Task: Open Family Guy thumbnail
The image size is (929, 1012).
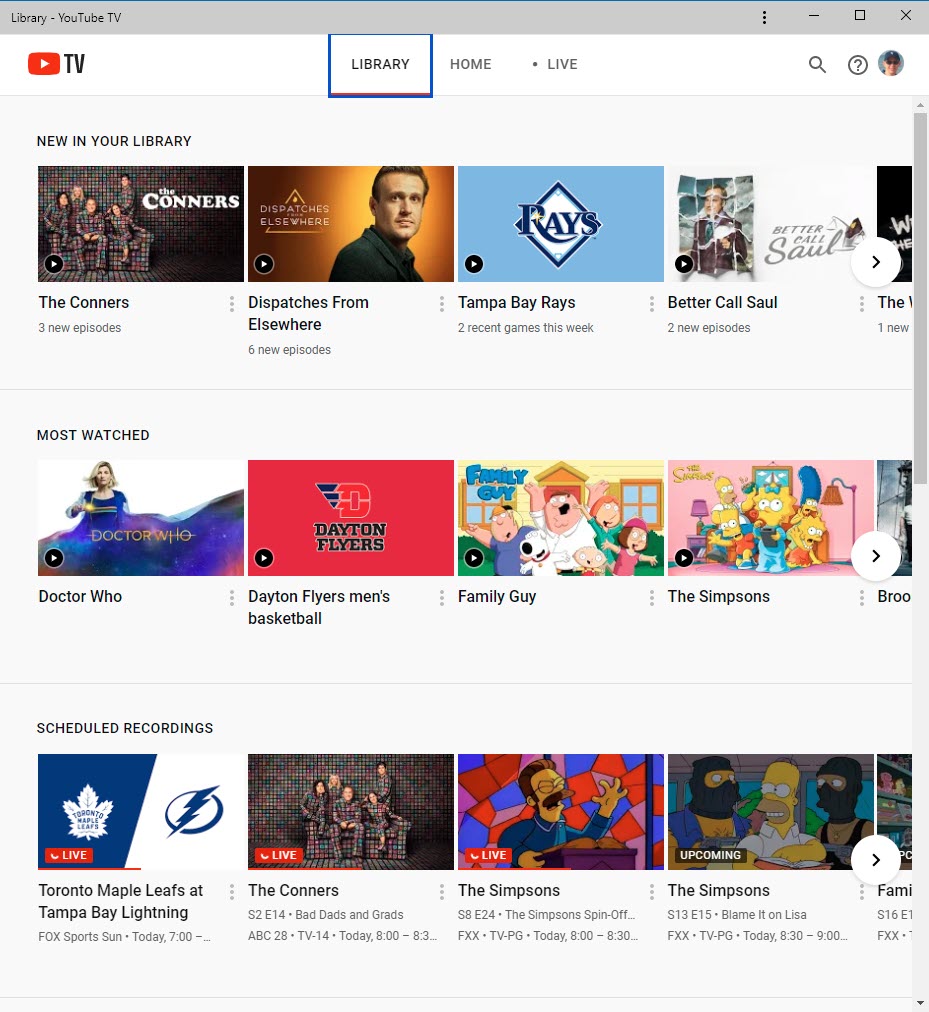Action: (560, 518)
